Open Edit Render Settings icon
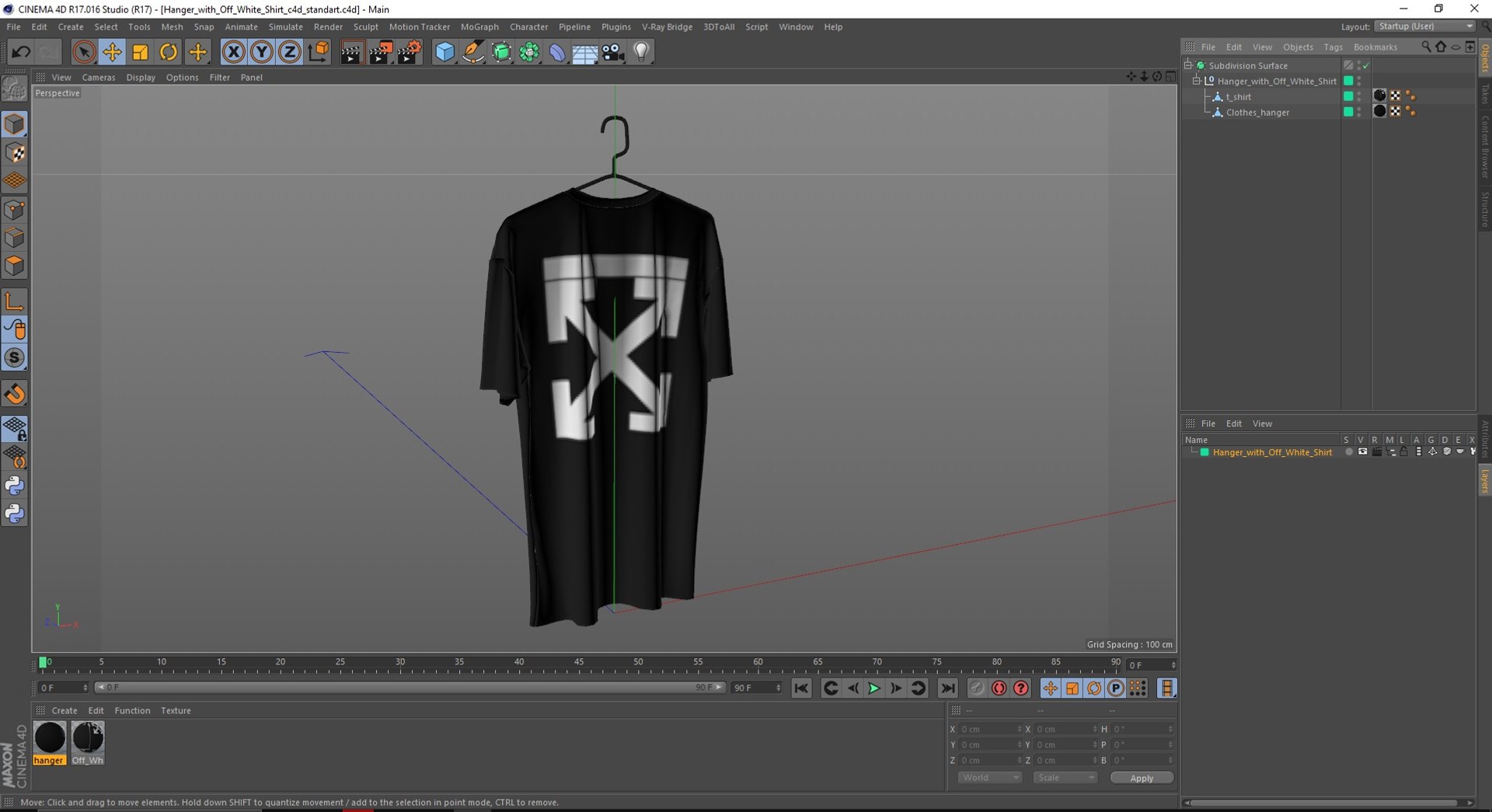The height and width of the screenshot is (812, 1492). click(410, 52)
